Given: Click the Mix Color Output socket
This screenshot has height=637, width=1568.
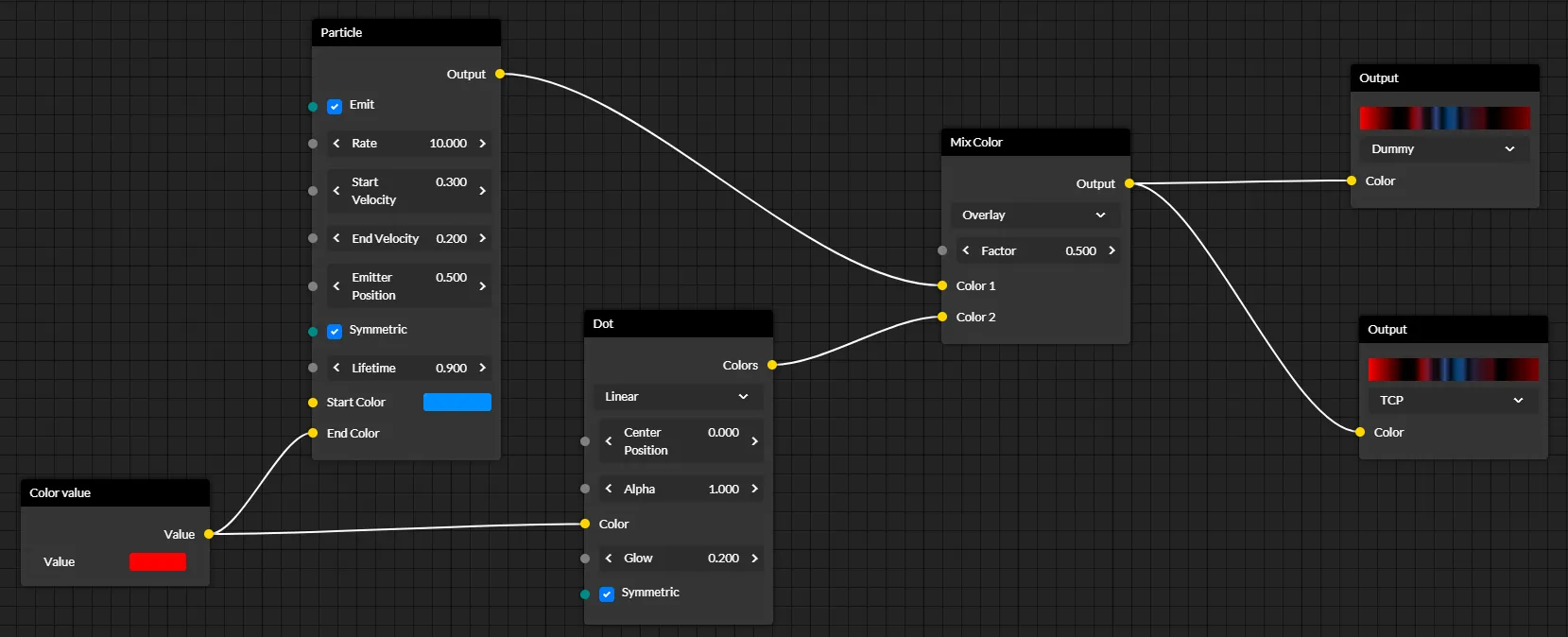Looking at the screenshot, I should 1129,183.
